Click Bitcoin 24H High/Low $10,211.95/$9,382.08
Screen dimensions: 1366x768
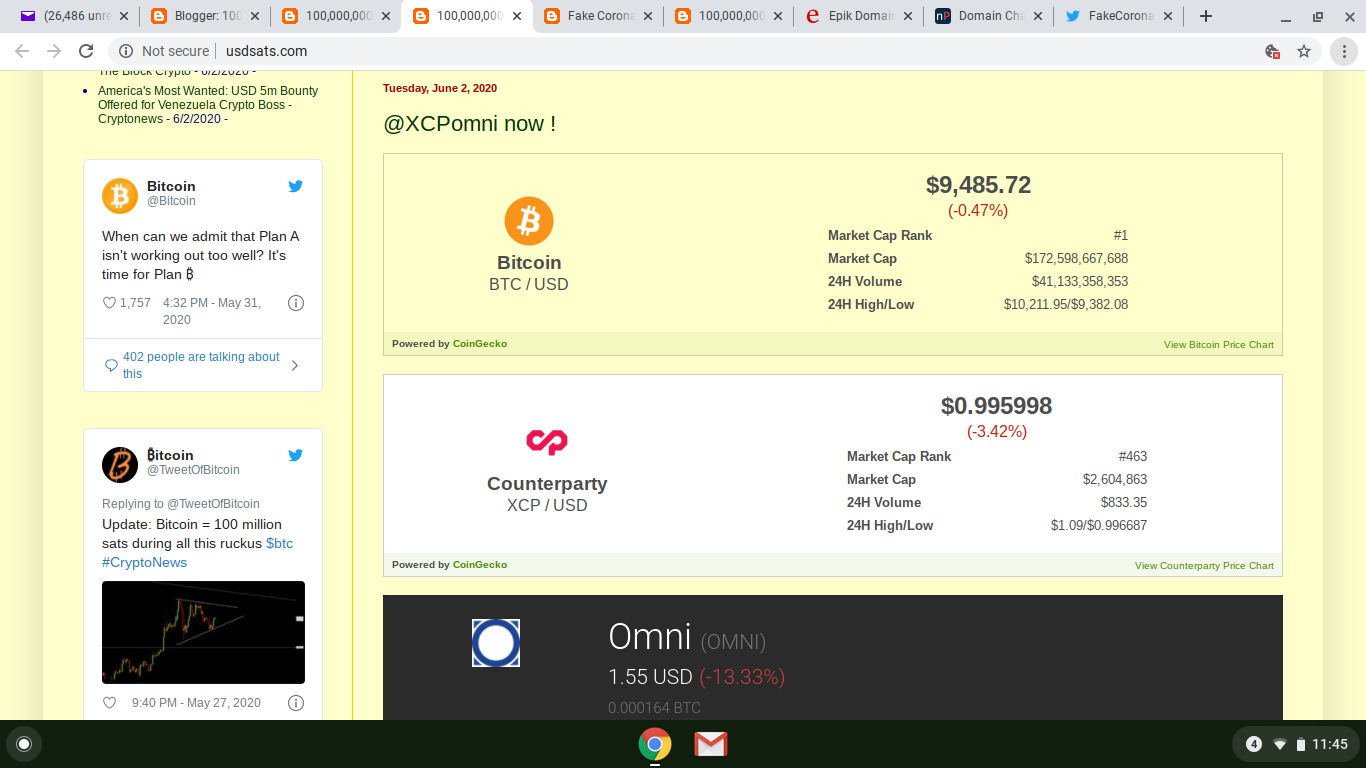(x=1066, y=304)
